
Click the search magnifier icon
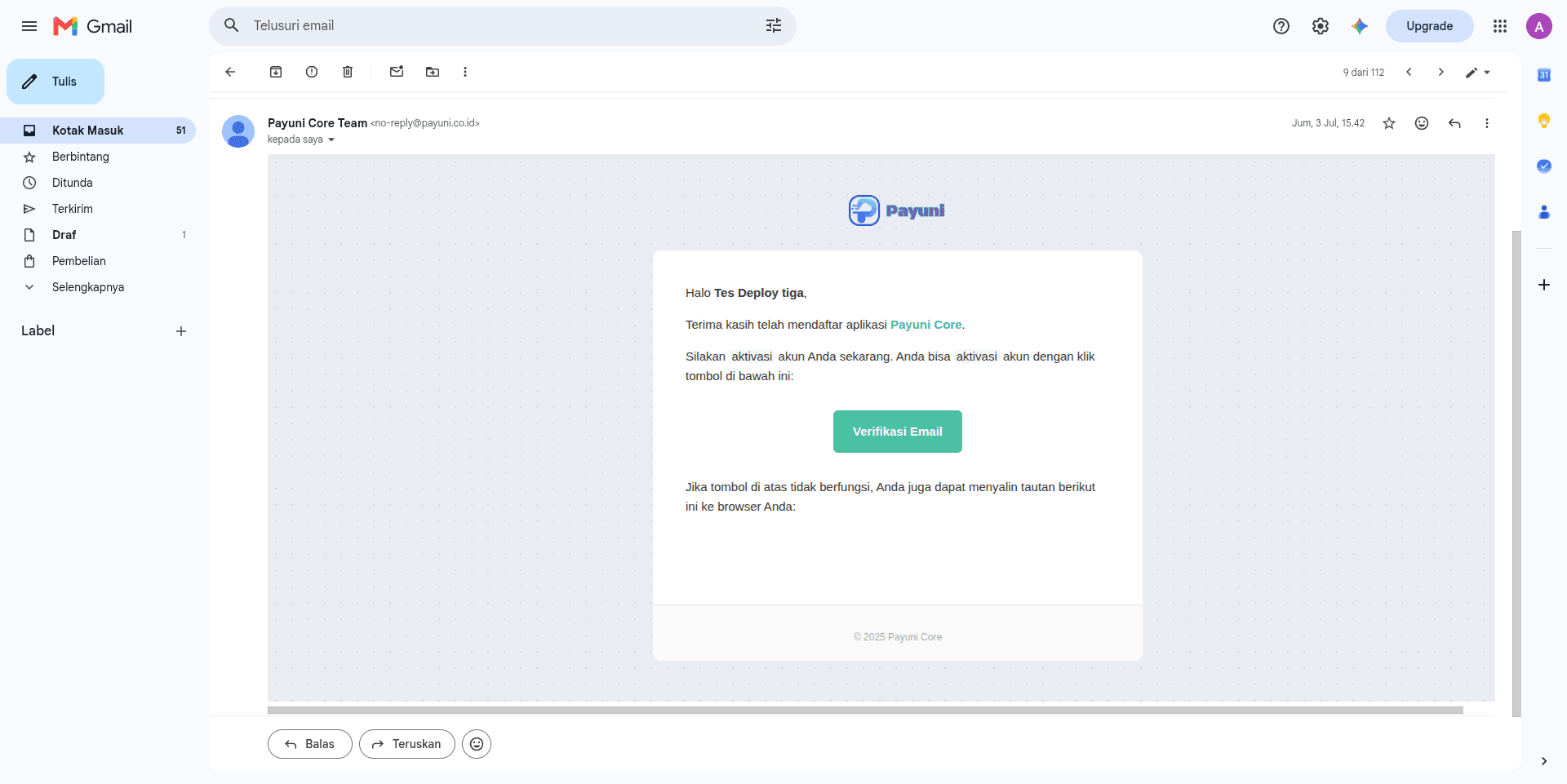(232, 25)
